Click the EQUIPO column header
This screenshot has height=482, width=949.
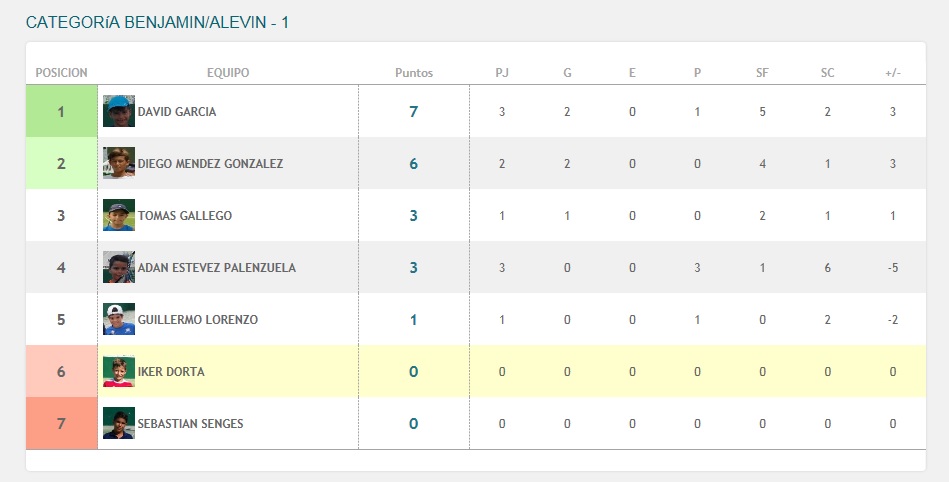[x=228, y=73]
